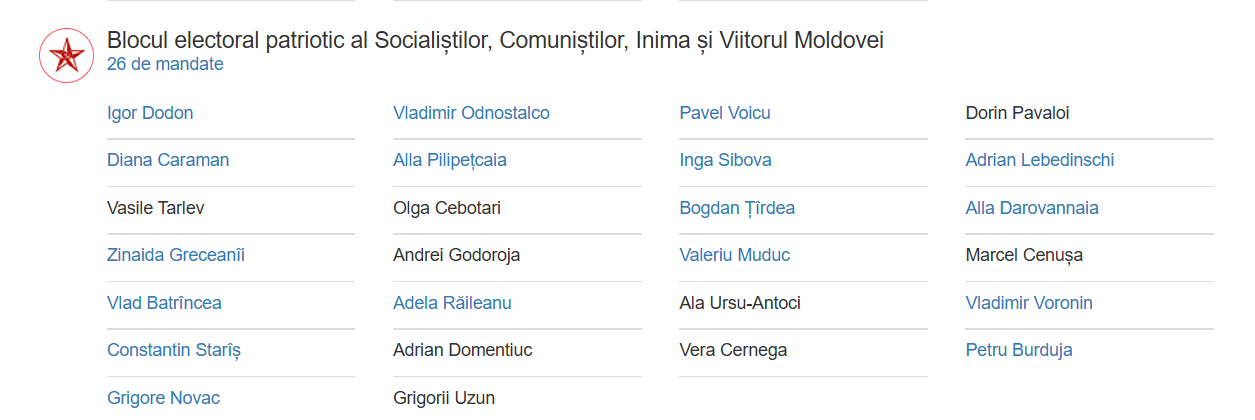This screenshot has width=1255, height=420.
Task: Visit Valeriu Muduc's profile
Action: (734, 255)
